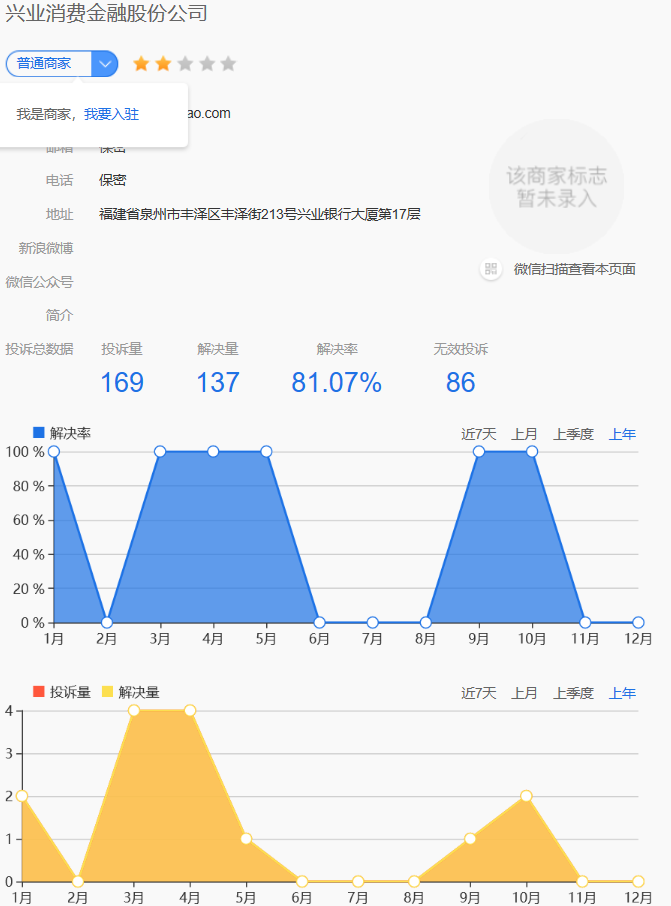
Task: Click the 10月 100% resolution data point
Action: click(532, 451)
